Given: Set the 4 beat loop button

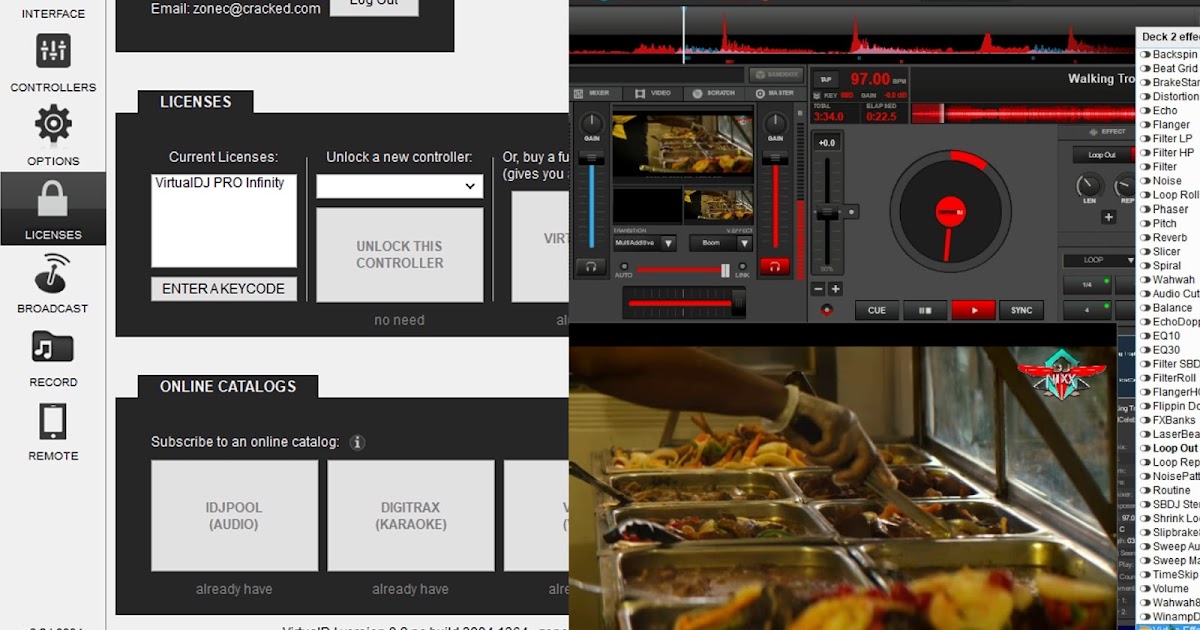Looking at the screenshot, I should [x=1086, y=312].
